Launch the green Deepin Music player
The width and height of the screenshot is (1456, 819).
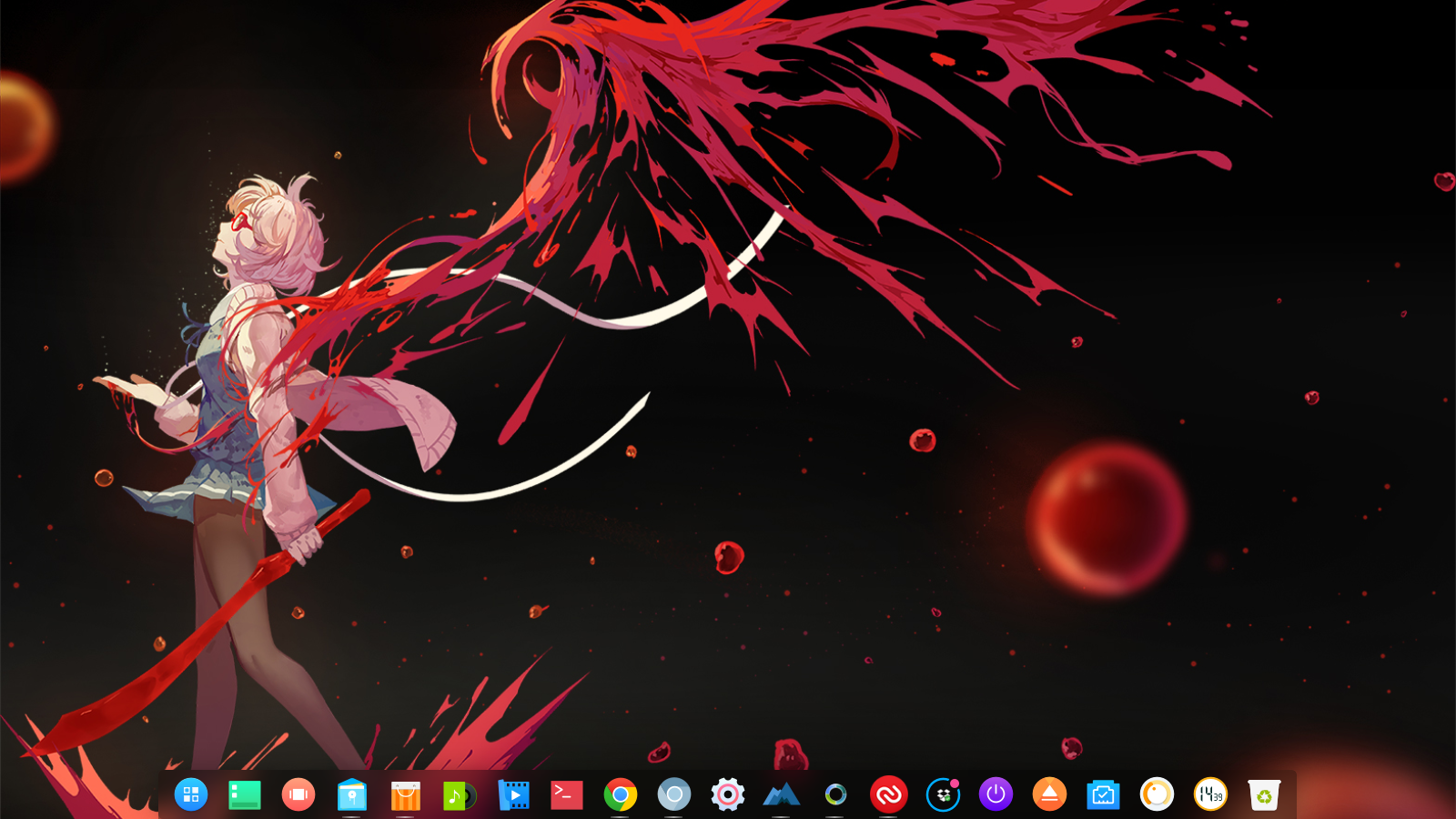click(460, 794)
